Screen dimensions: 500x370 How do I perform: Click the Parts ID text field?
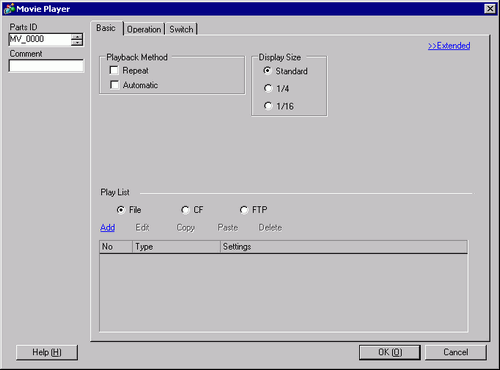40,39
